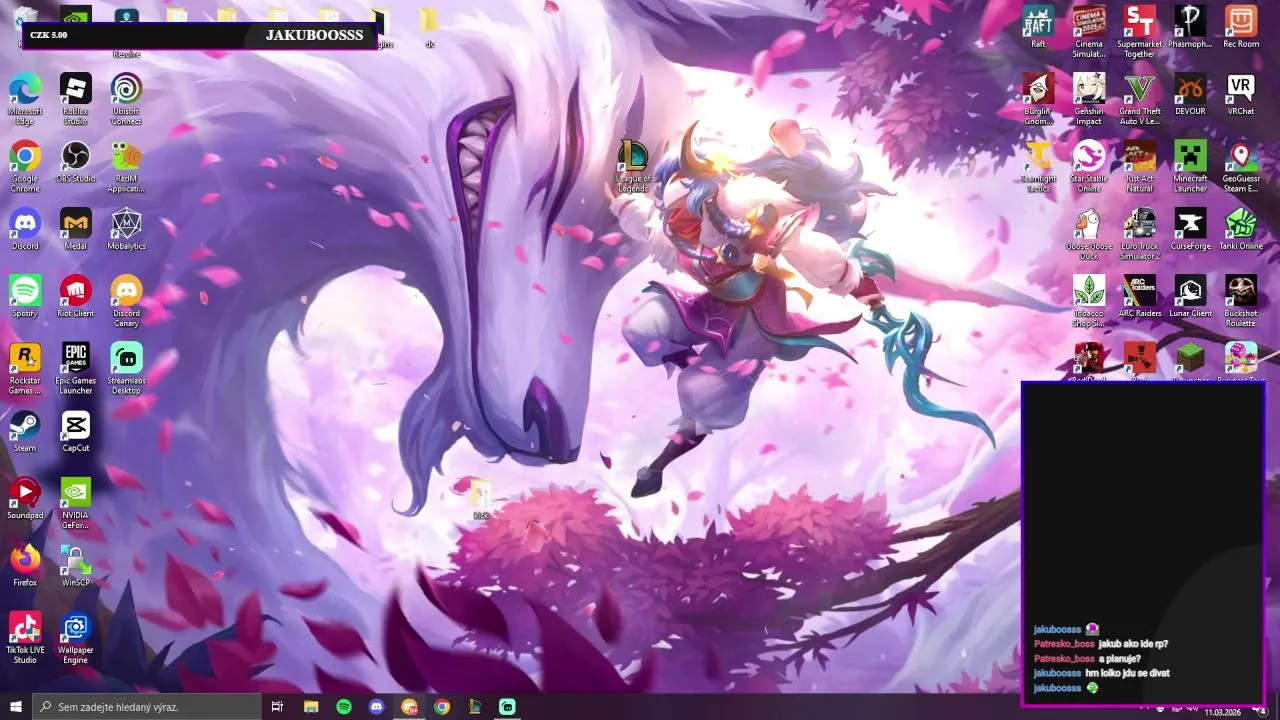The width and height of the screenshot is (1280, 720).
Task: Open the ARC Raiders desktop shortcut
Action: [x=1140, y=296]
